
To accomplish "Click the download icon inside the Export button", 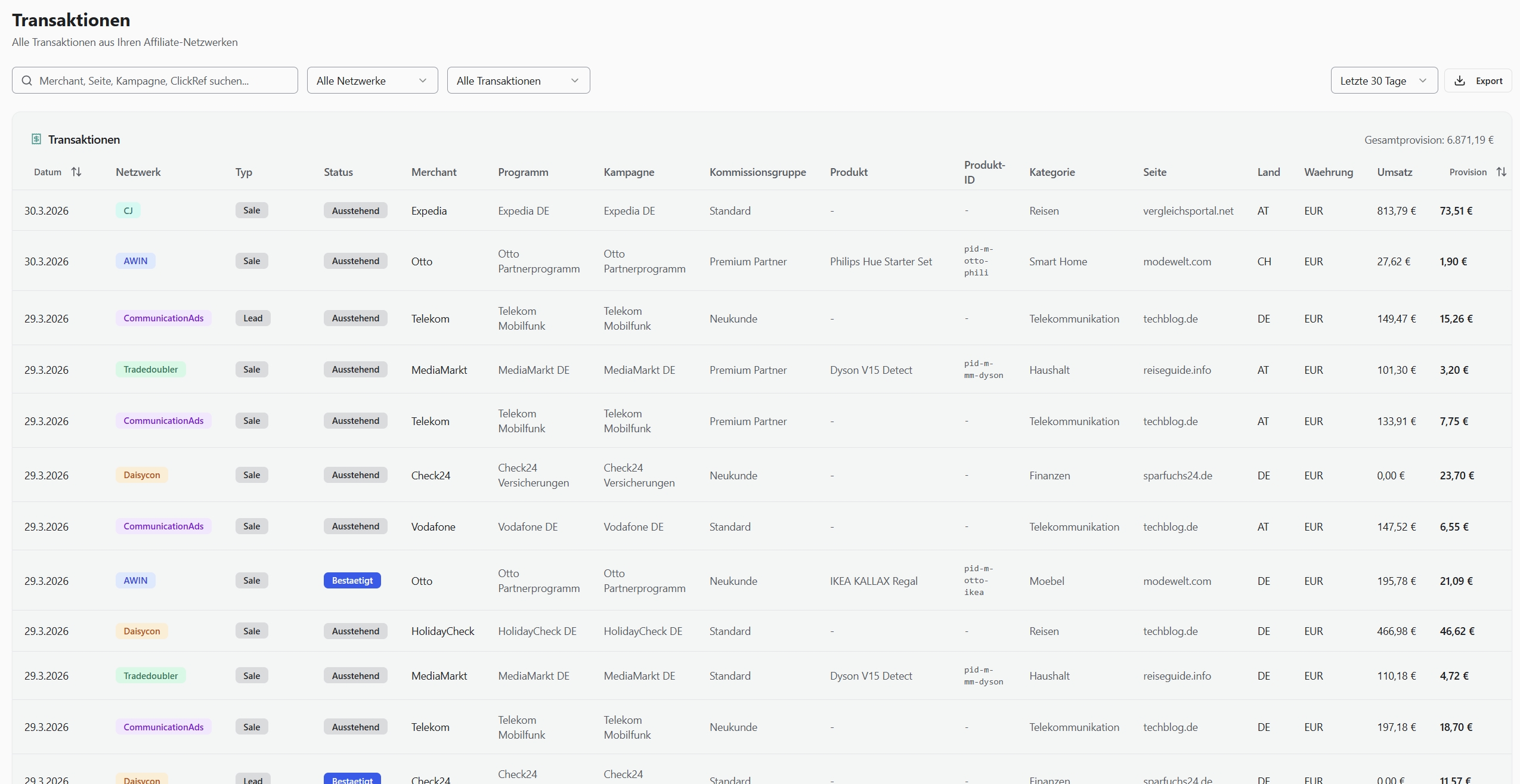I will [1460, 80].
